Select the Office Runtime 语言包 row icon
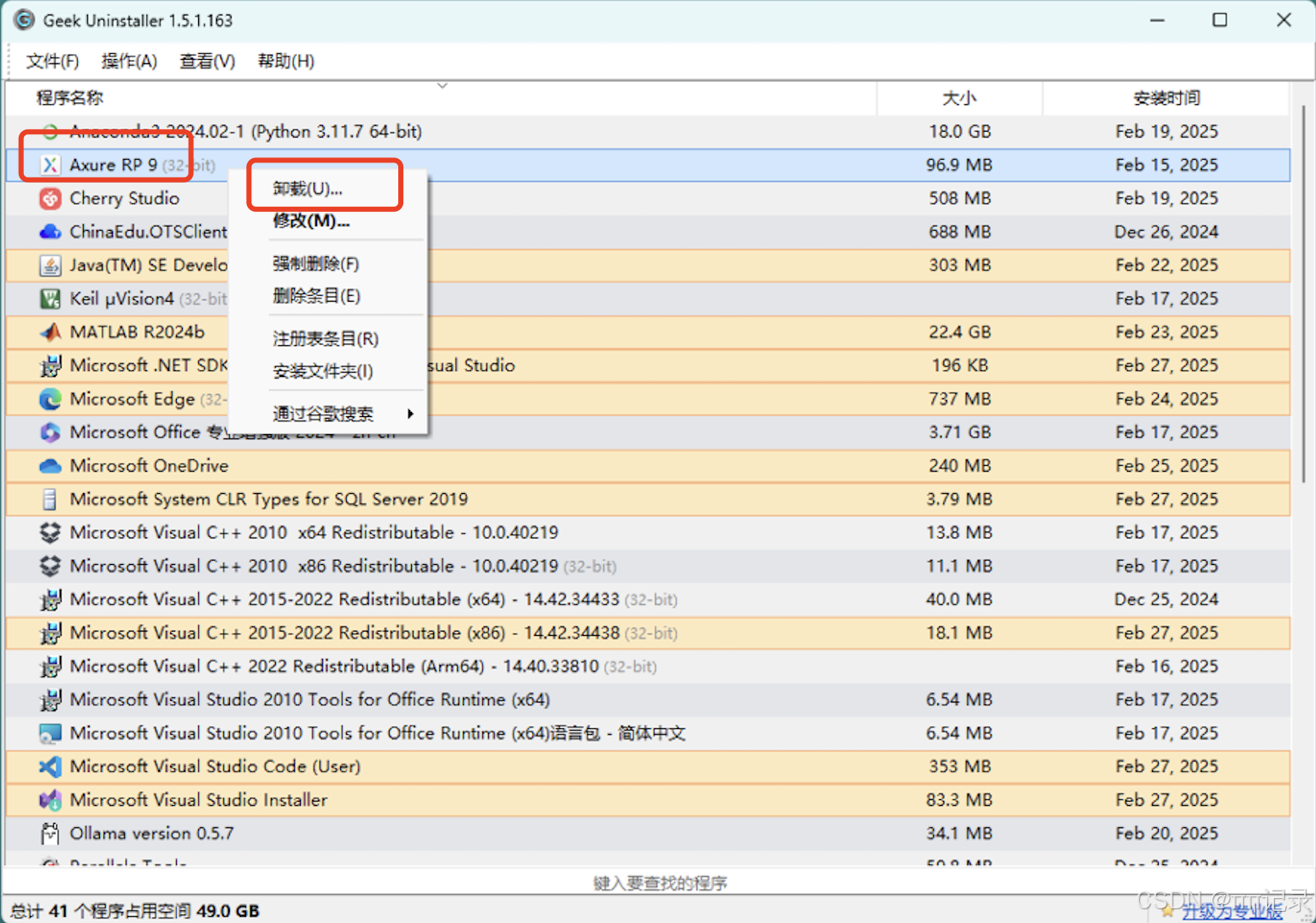The width and height of the screenshot is (1316, 923). [50, 733]
